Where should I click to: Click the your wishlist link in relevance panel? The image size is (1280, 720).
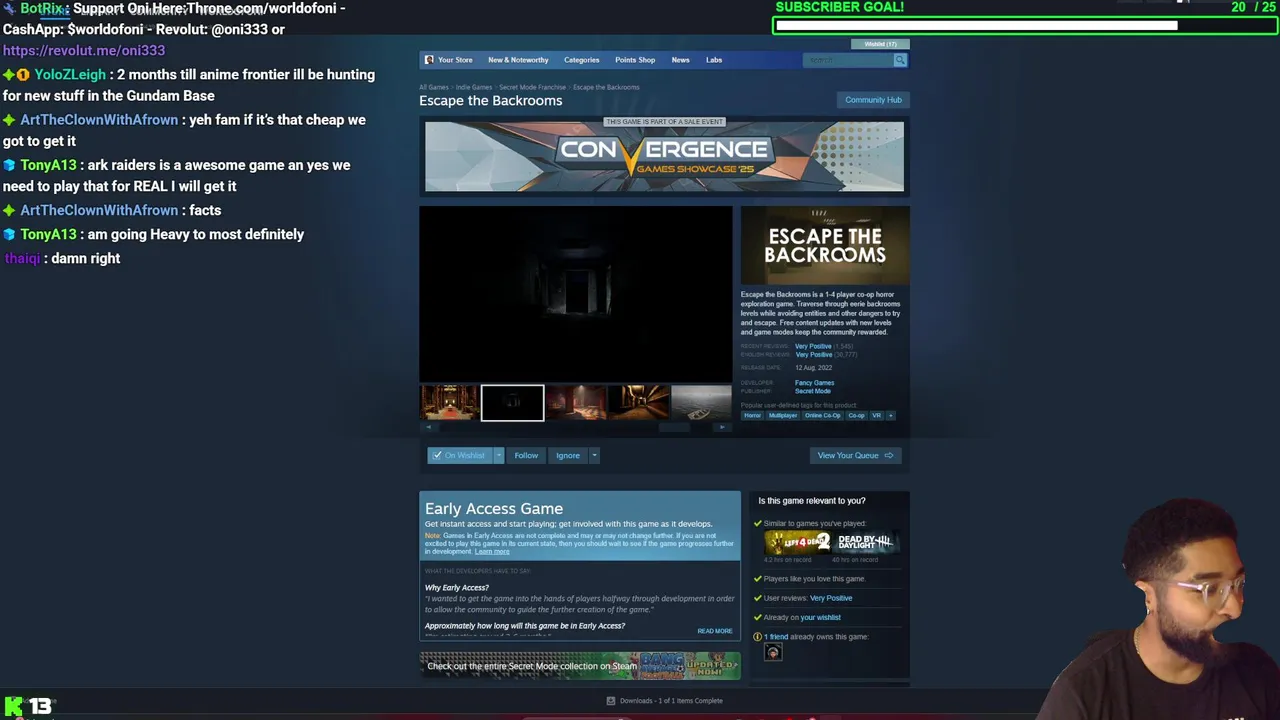coord(821,618)
